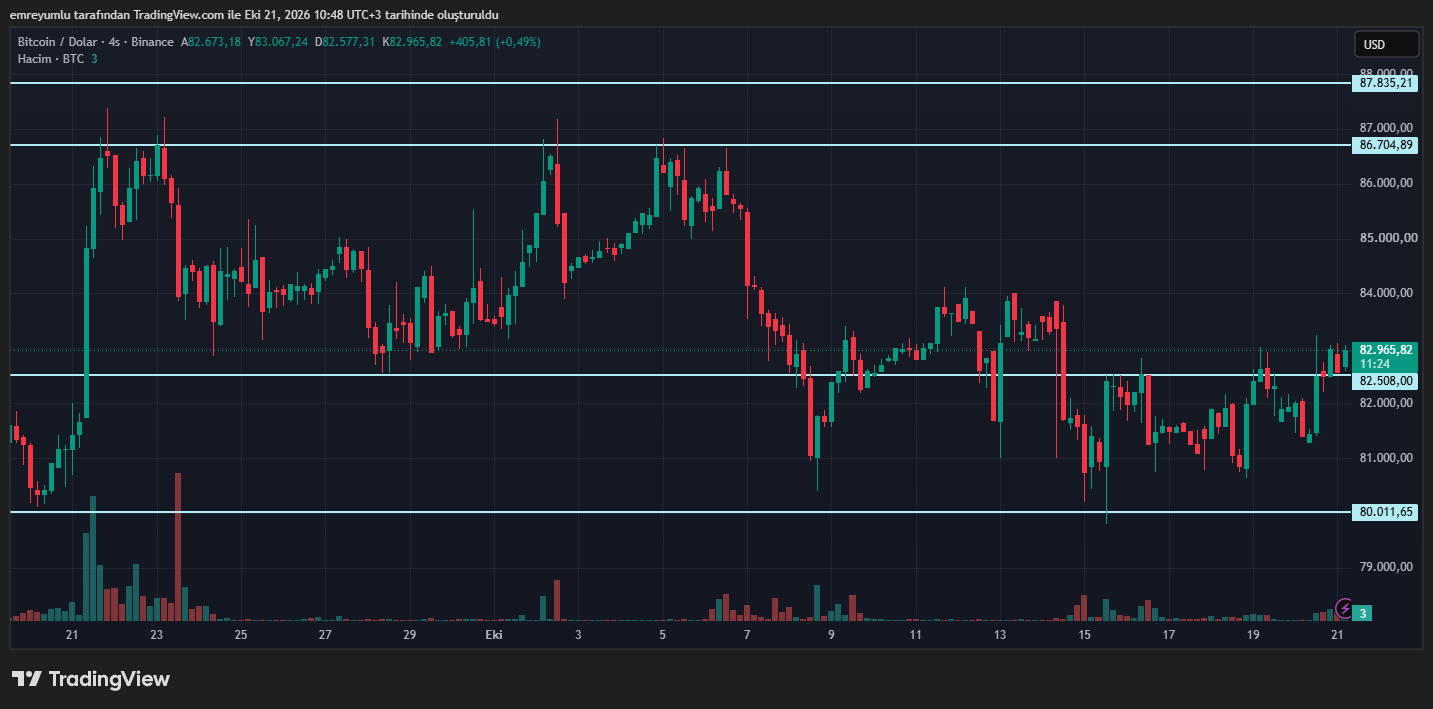Viewport: 1433px width, 709px height.
Task: Click the 11:24 candle countdown timer
Action: coord(1375,364)
